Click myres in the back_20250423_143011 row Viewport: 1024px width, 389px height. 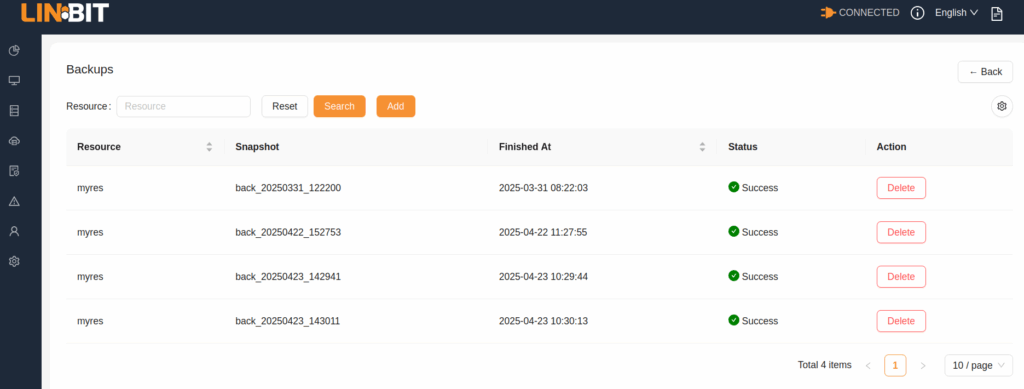click(90, 321)
